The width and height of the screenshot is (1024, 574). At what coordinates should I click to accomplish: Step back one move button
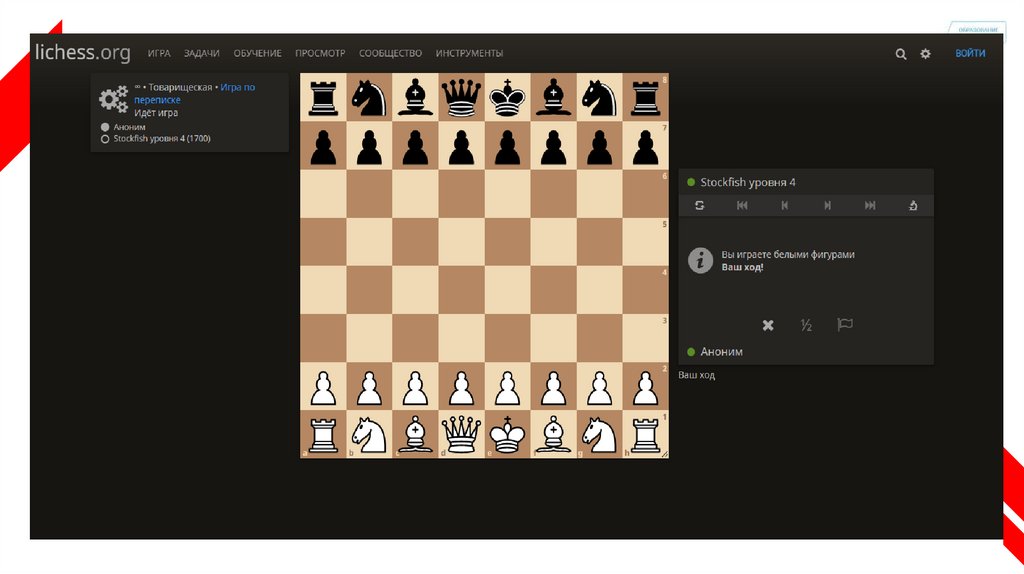(x=784, y=205)
